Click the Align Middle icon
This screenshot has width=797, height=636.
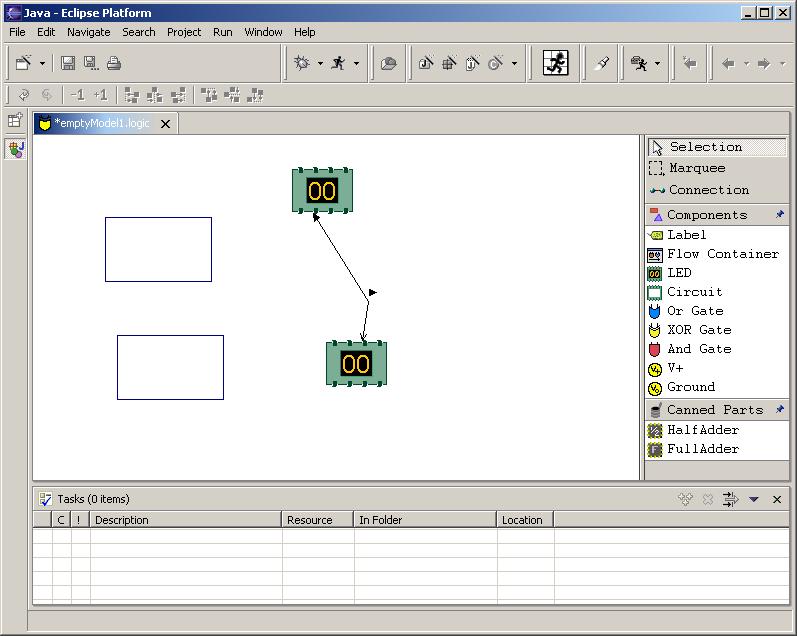click(232, 95)
